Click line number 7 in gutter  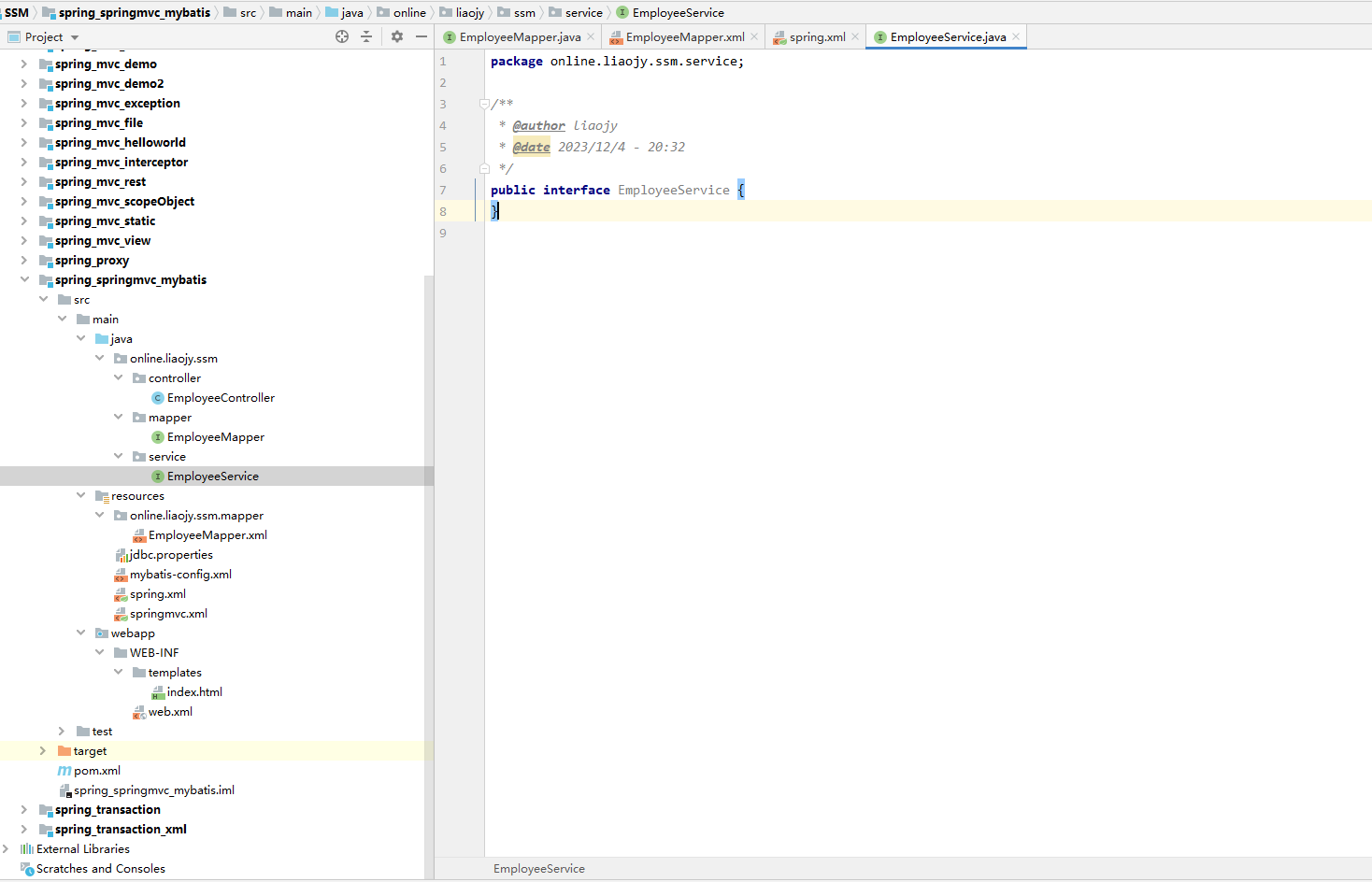pos(443,190)
